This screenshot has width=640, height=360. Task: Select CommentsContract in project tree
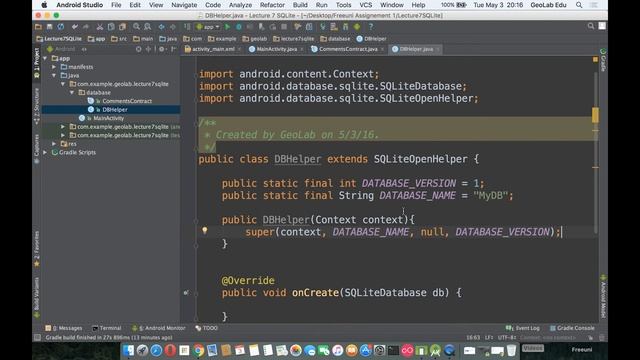point(127,101)
